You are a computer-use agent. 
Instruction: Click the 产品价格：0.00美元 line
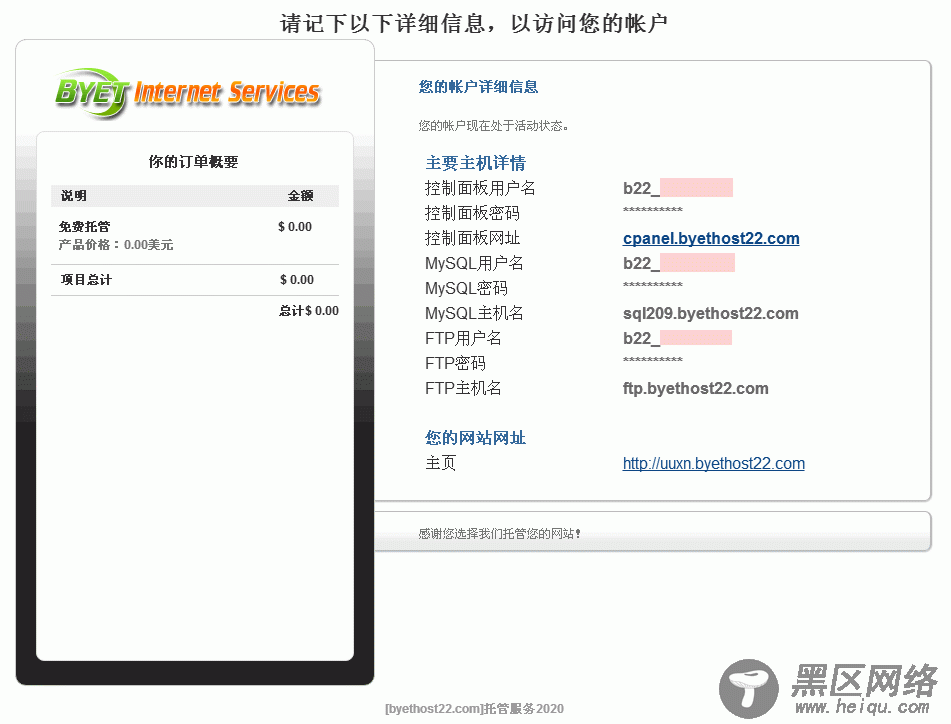[x=116, y=245]
